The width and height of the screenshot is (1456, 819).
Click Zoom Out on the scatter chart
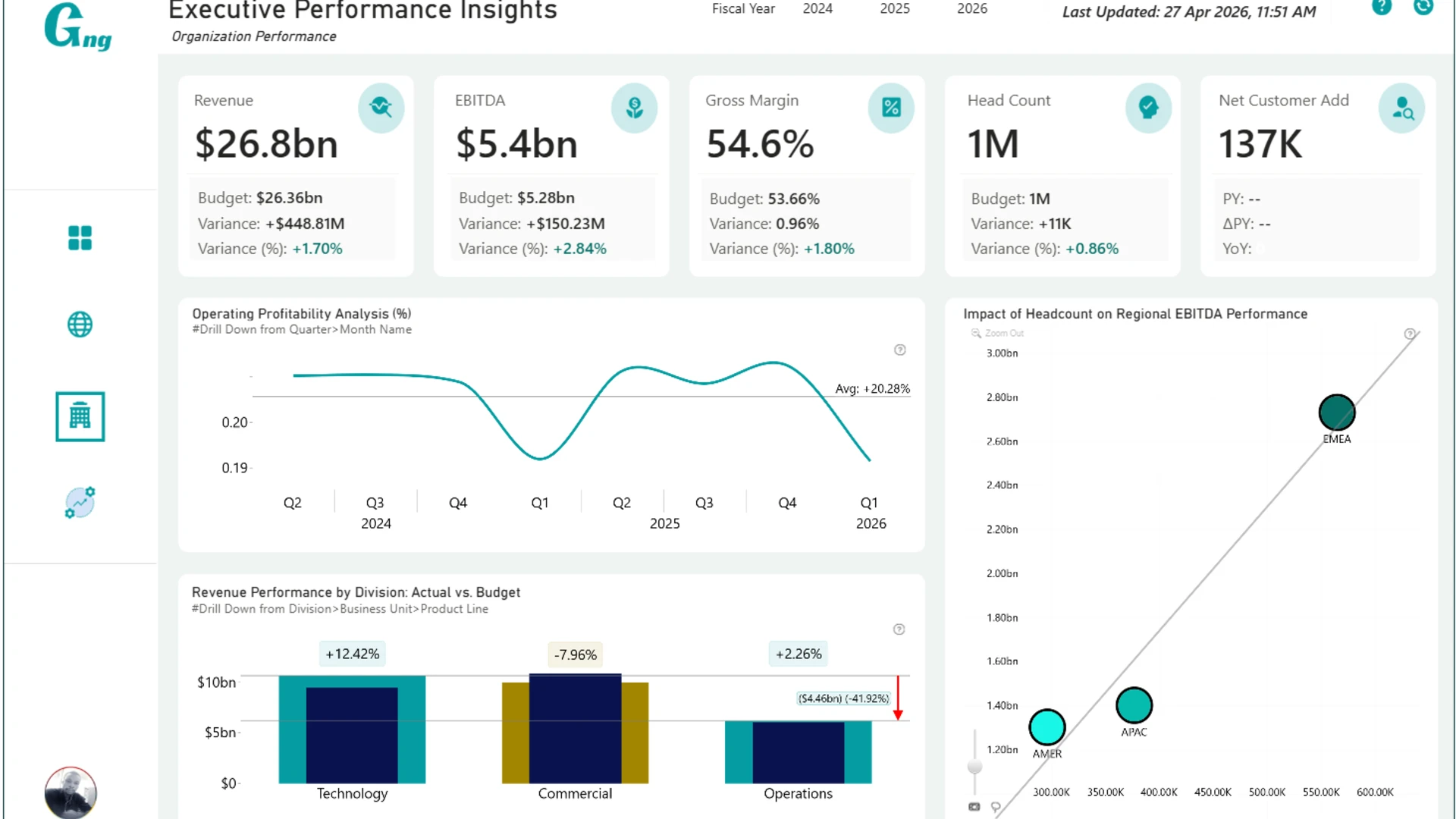998,334
